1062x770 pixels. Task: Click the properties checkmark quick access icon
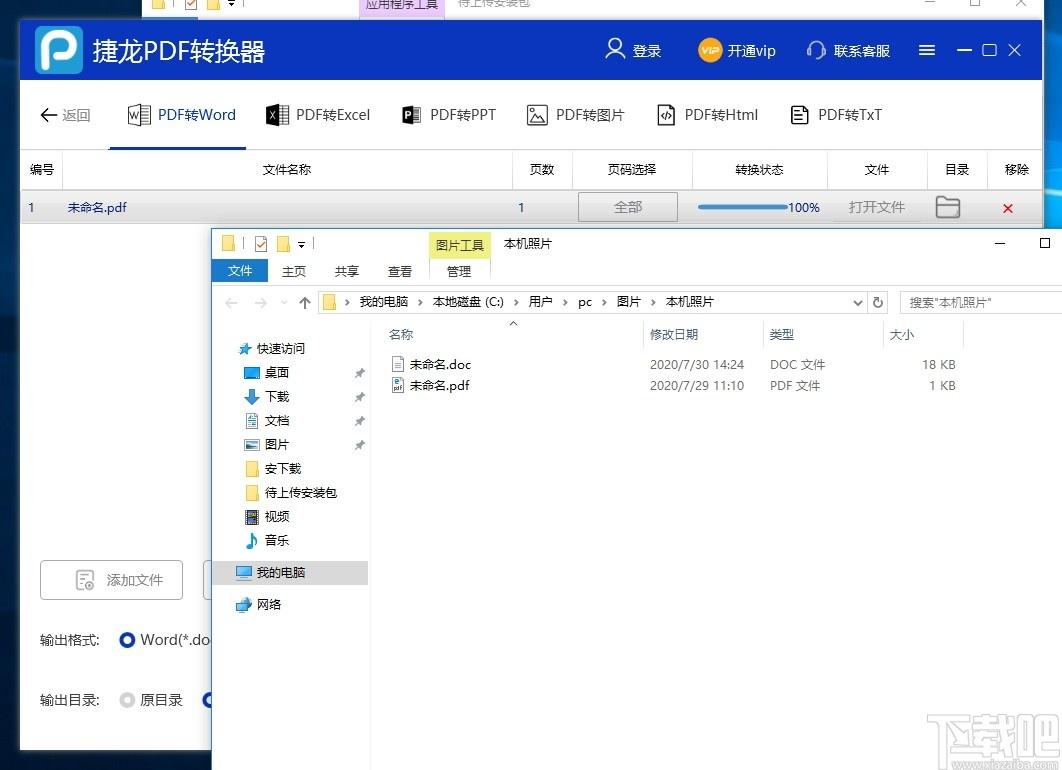[x=261, y=244]
